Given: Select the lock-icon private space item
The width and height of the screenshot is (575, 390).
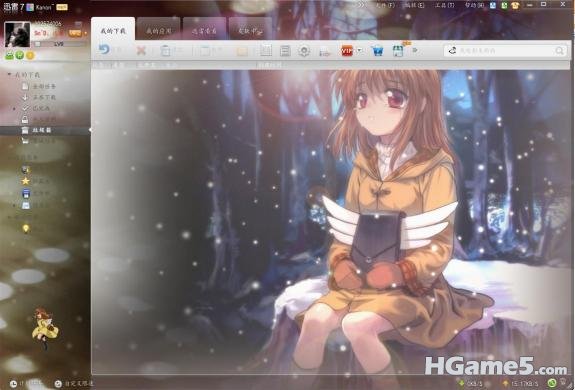Looking at the screenshot, I should point(39,119).
